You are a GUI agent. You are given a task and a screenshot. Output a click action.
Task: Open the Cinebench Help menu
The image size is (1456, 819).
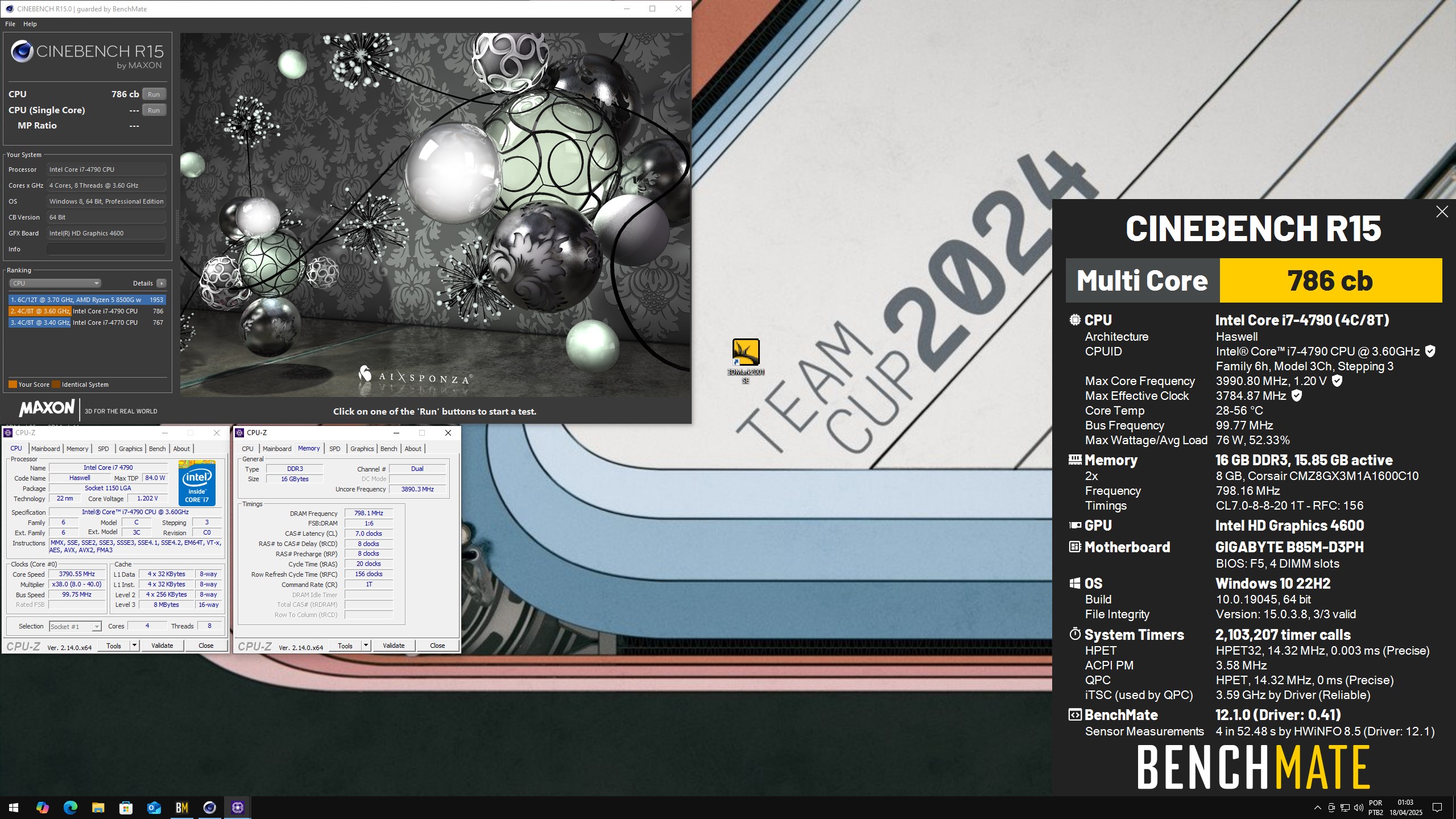pos(30,24)
